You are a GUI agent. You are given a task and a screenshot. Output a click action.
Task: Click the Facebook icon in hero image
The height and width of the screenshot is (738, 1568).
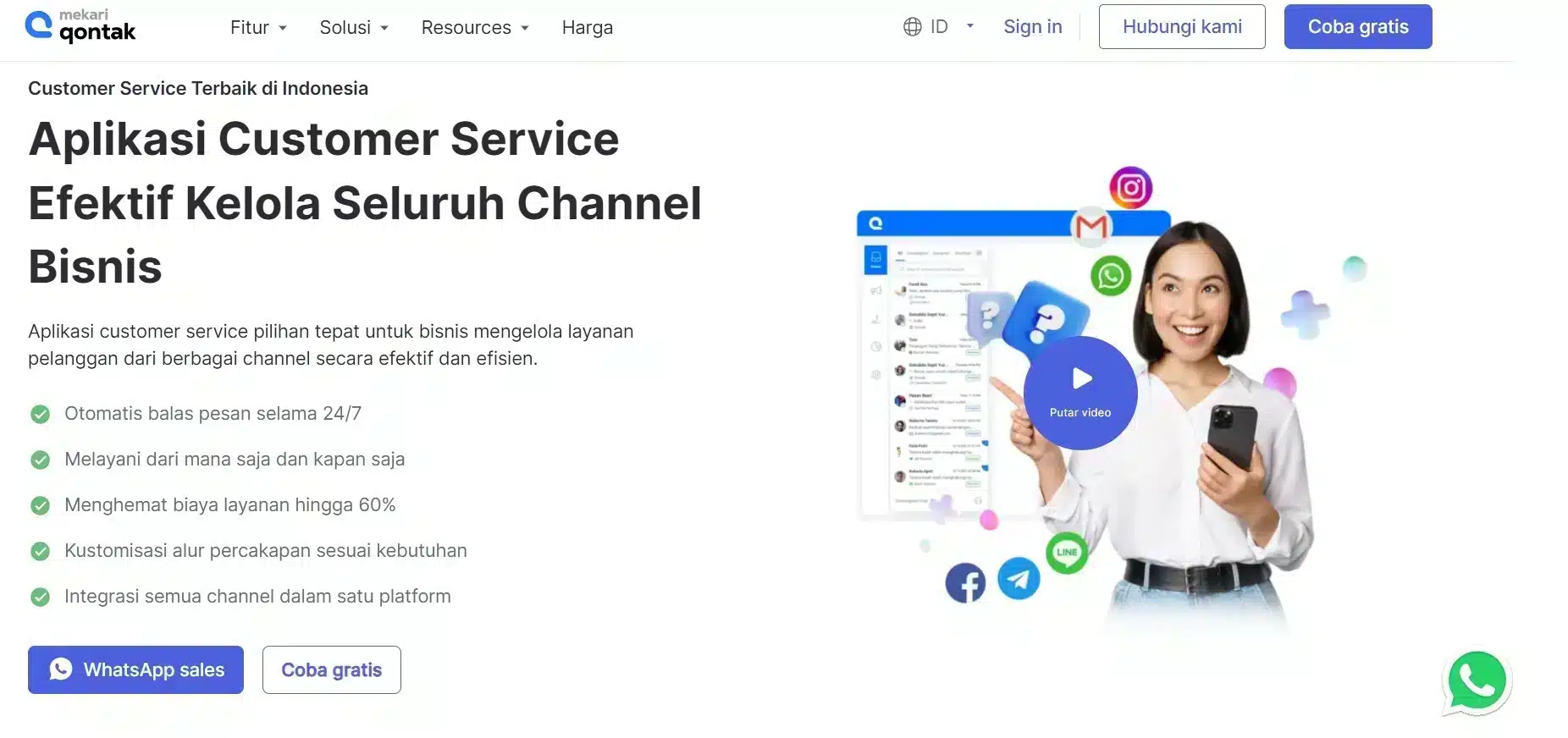pos(966,582)
